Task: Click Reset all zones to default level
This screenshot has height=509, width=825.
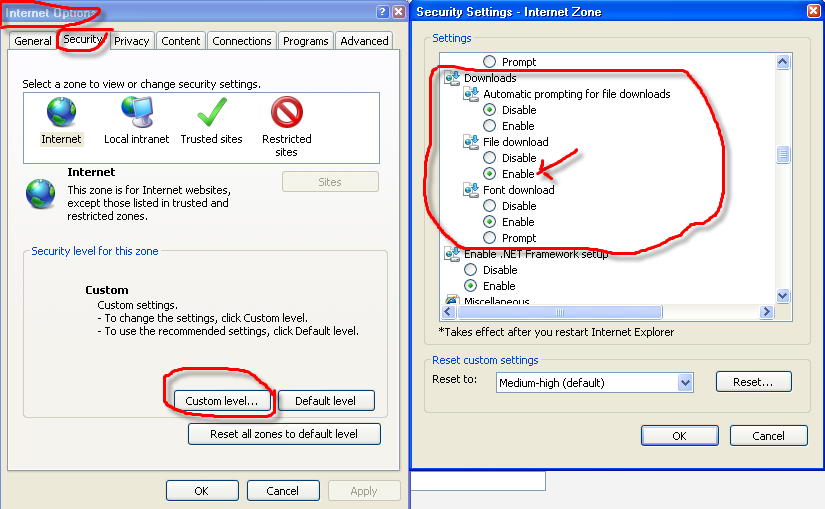Action: tap(284, 434)
